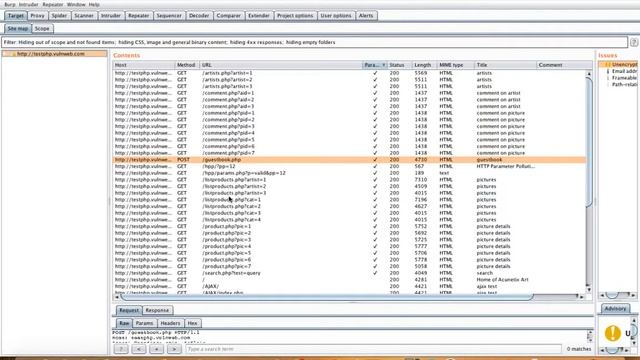This screenshot has width=640, height=360.
Task: Click the contents table scroll-left arrow
Action: point(116,297)
